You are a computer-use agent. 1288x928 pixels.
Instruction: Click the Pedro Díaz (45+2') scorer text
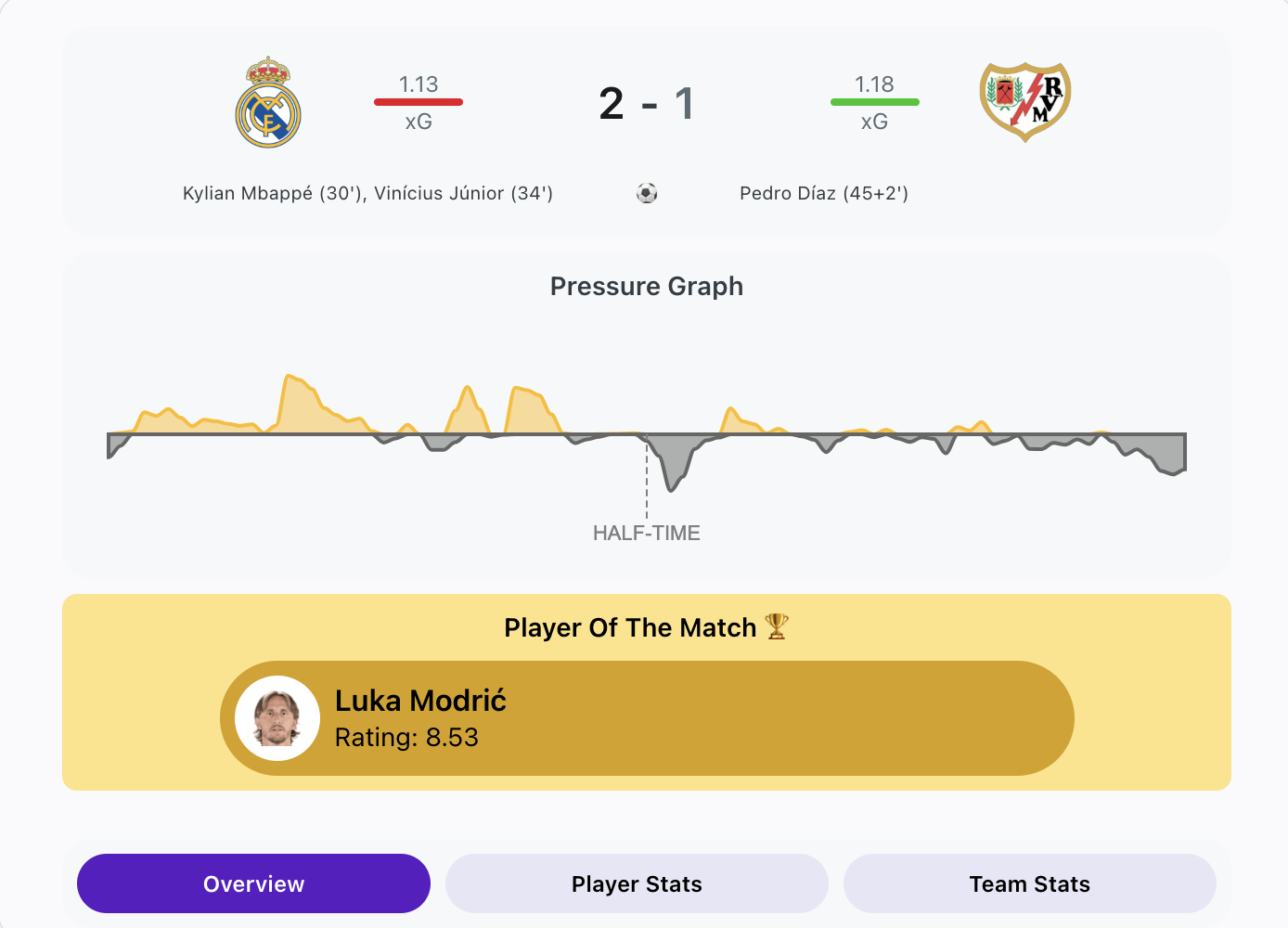click(x=824, y=193)
